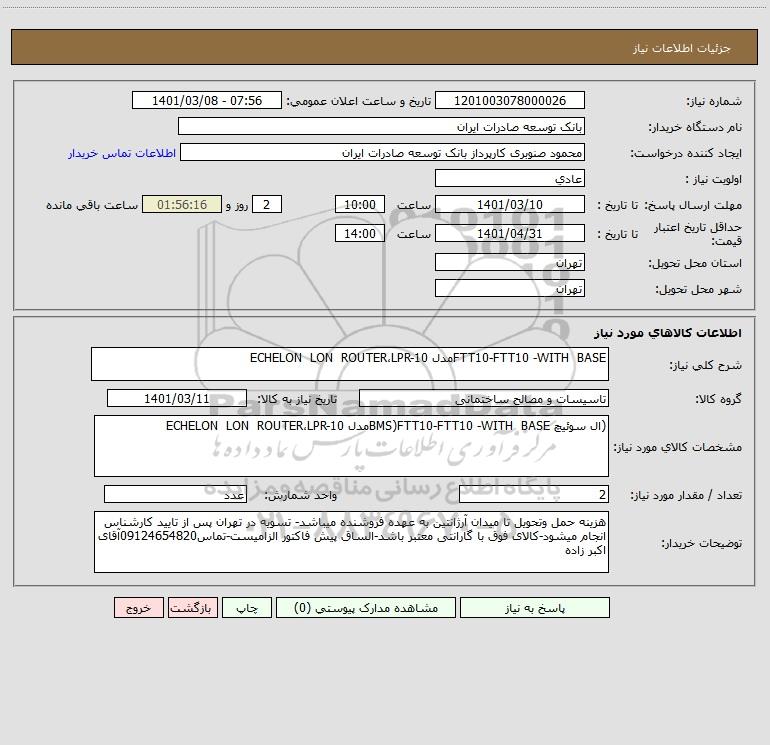Click the unit field عدد

coord(175,495)
